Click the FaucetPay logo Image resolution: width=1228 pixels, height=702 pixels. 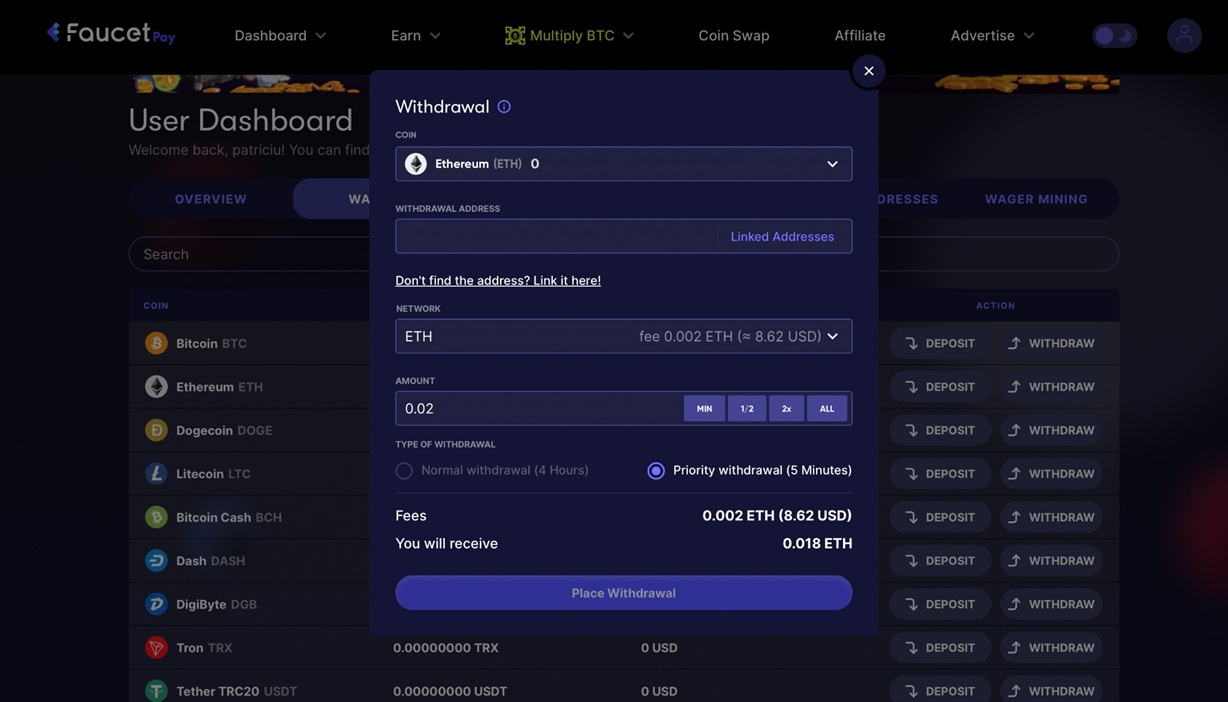tap(111, 34)
